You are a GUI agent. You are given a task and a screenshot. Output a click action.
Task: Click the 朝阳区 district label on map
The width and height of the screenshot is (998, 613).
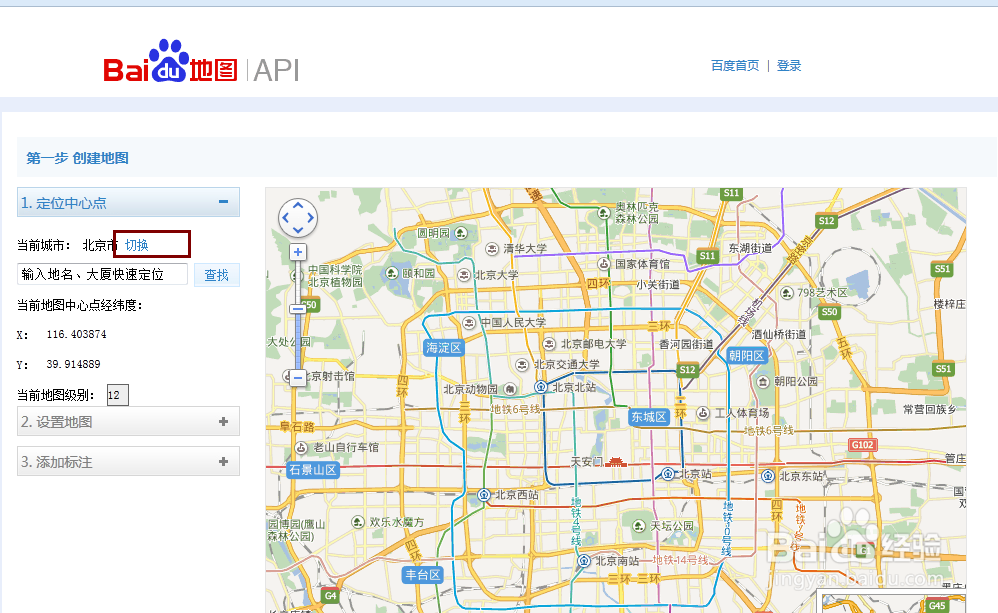747,356
